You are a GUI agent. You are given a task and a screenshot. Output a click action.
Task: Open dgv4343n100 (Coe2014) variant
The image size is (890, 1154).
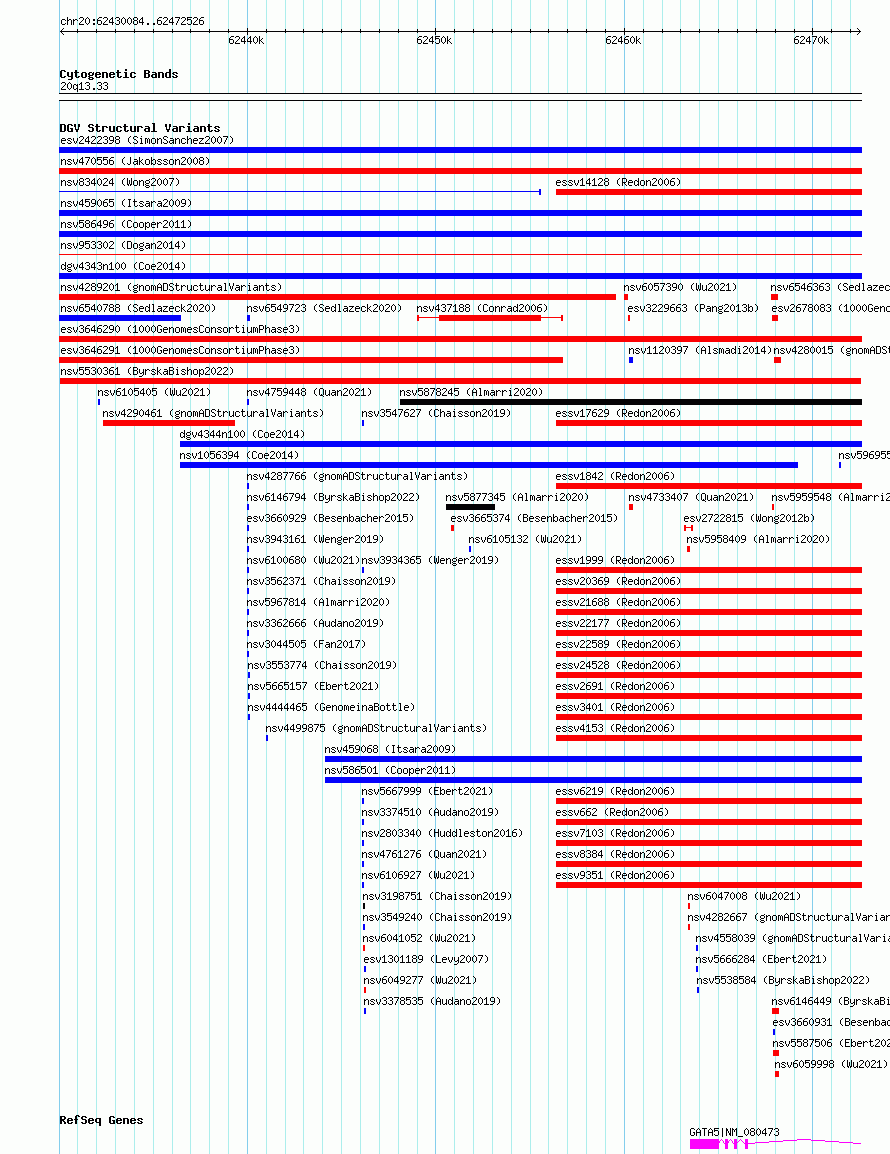click(123, 266)
